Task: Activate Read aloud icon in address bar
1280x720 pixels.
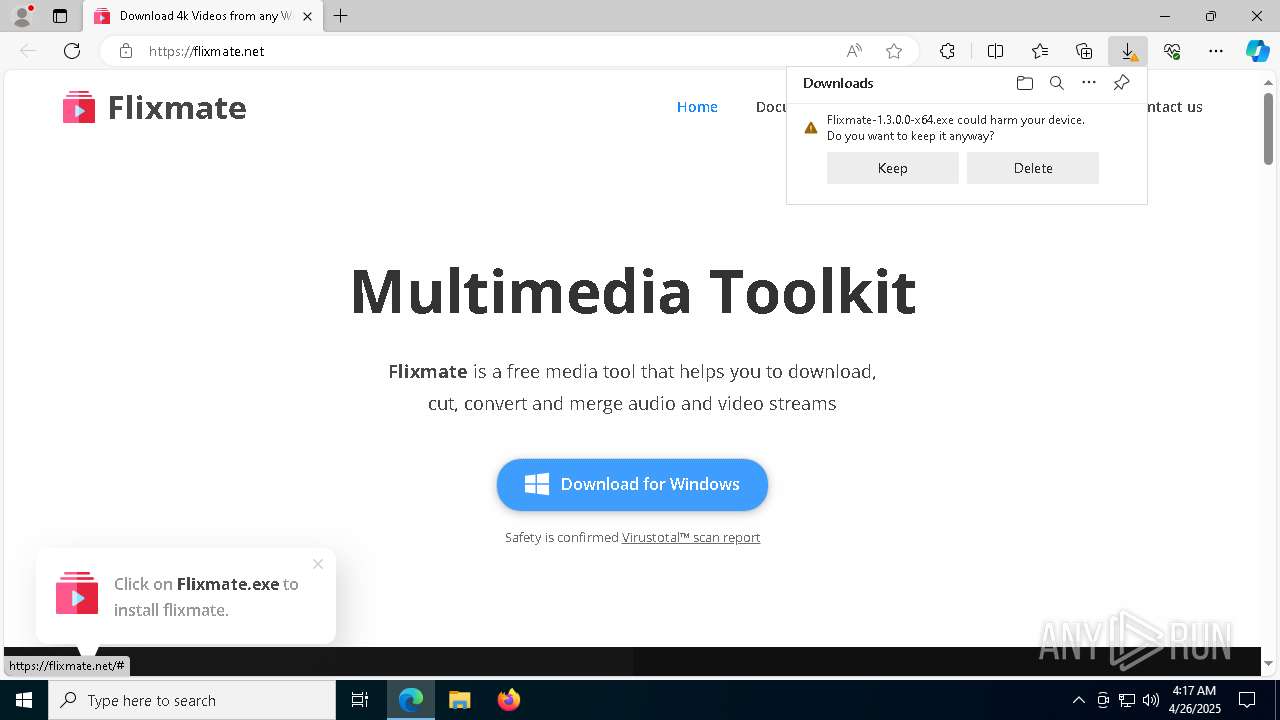Action: tap(854, 51)
